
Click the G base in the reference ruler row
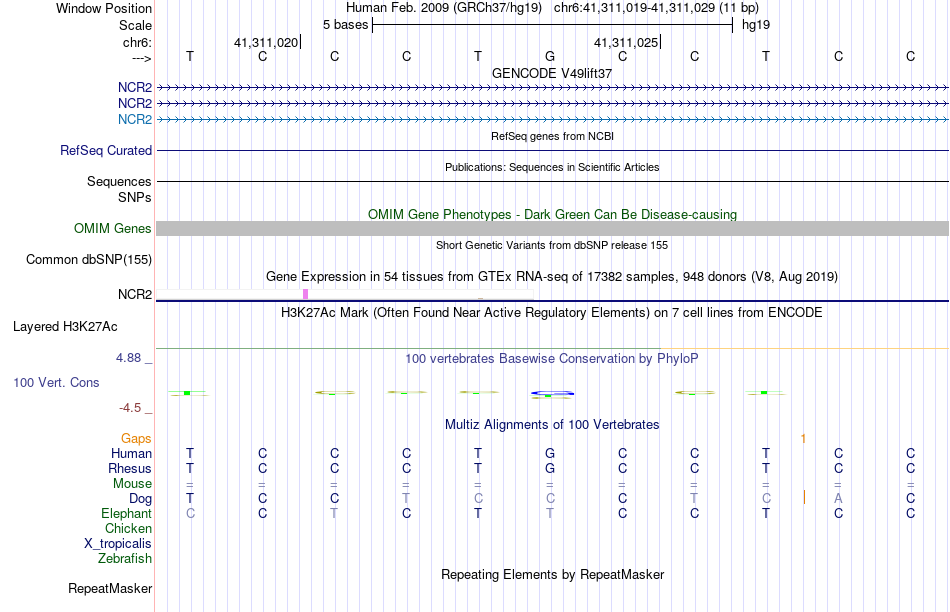(x=550, y=56)
